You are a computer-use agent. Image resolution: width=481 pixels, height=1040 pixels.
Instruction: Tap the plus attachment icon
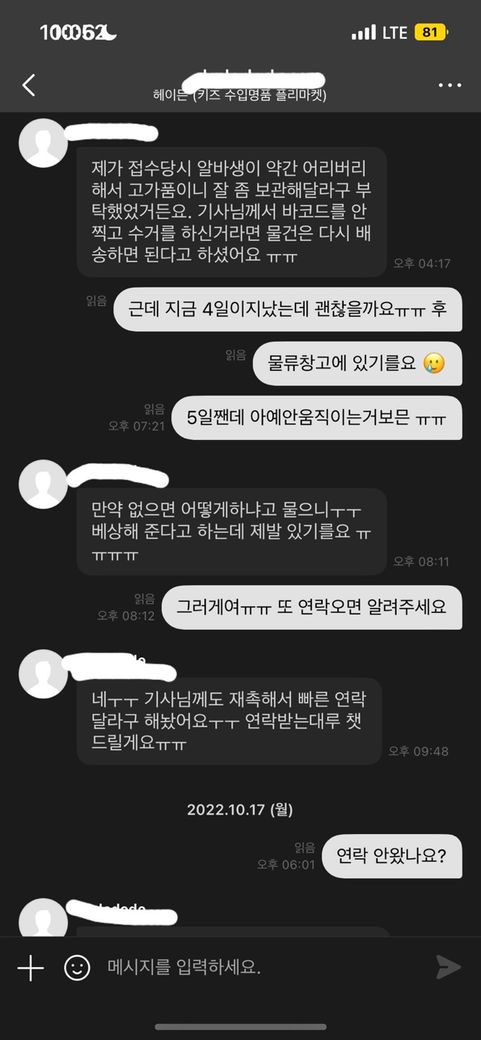(x=31, y=968)
